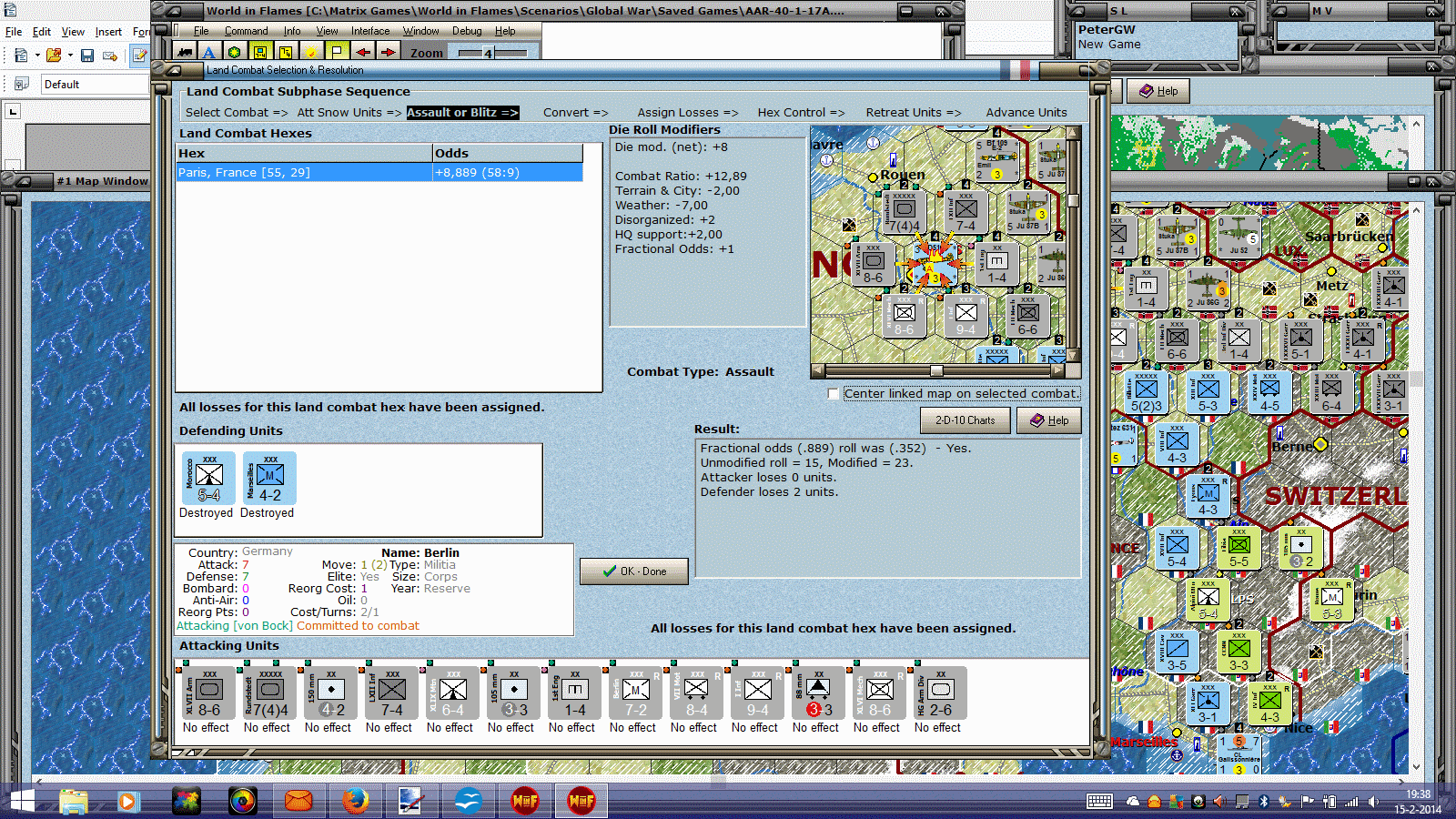Click the Hex column header
Screen dimensions: 1456x819
pyautogui.click(x=304, y=153)
